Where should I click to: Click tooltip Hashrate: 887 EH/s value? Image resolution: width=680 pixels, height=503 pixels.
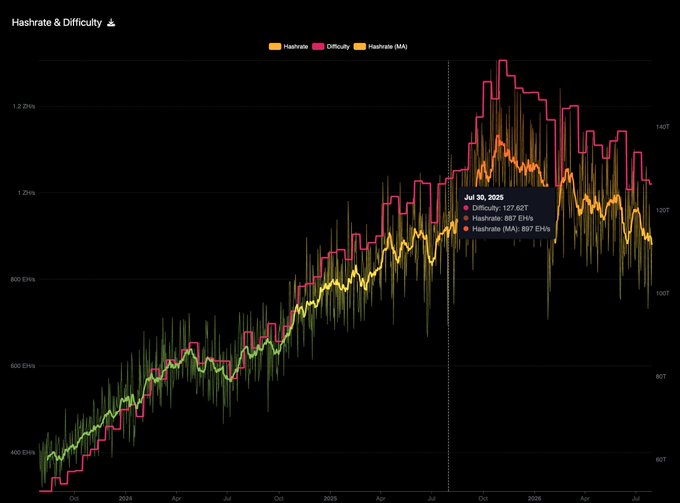click(x=503, y=219)
